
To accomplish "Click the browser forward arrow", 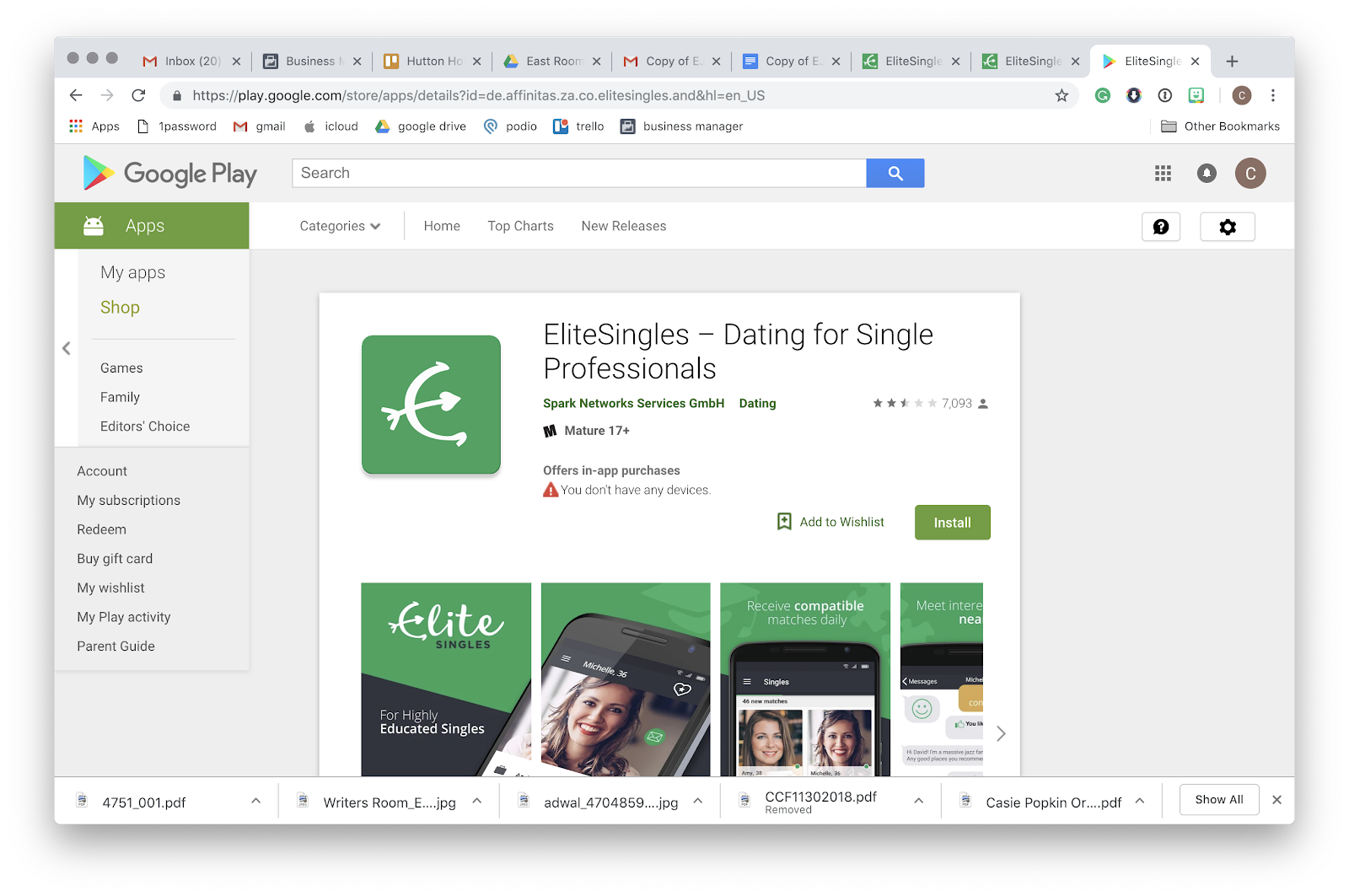I will coord(107,95).
